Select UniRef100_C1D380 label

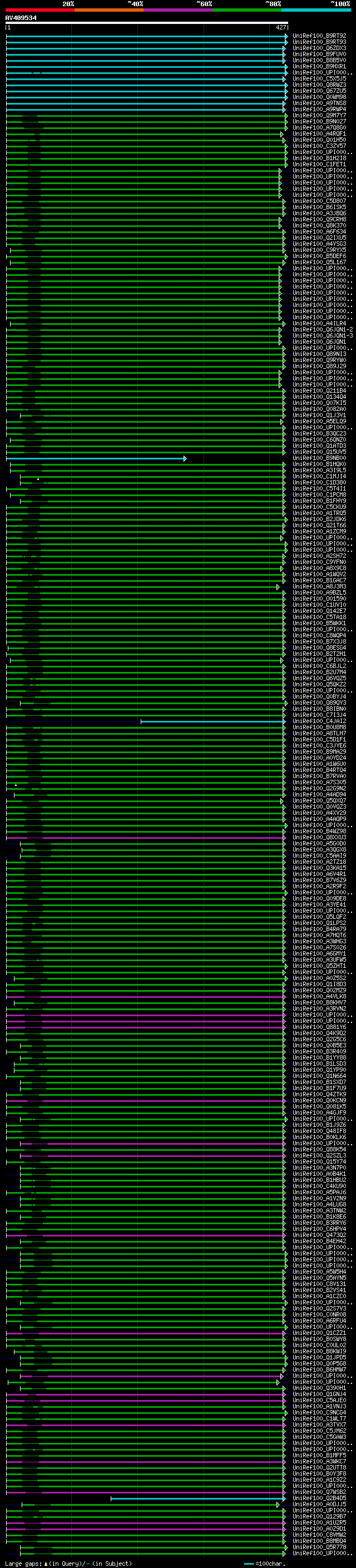[319, 483]
